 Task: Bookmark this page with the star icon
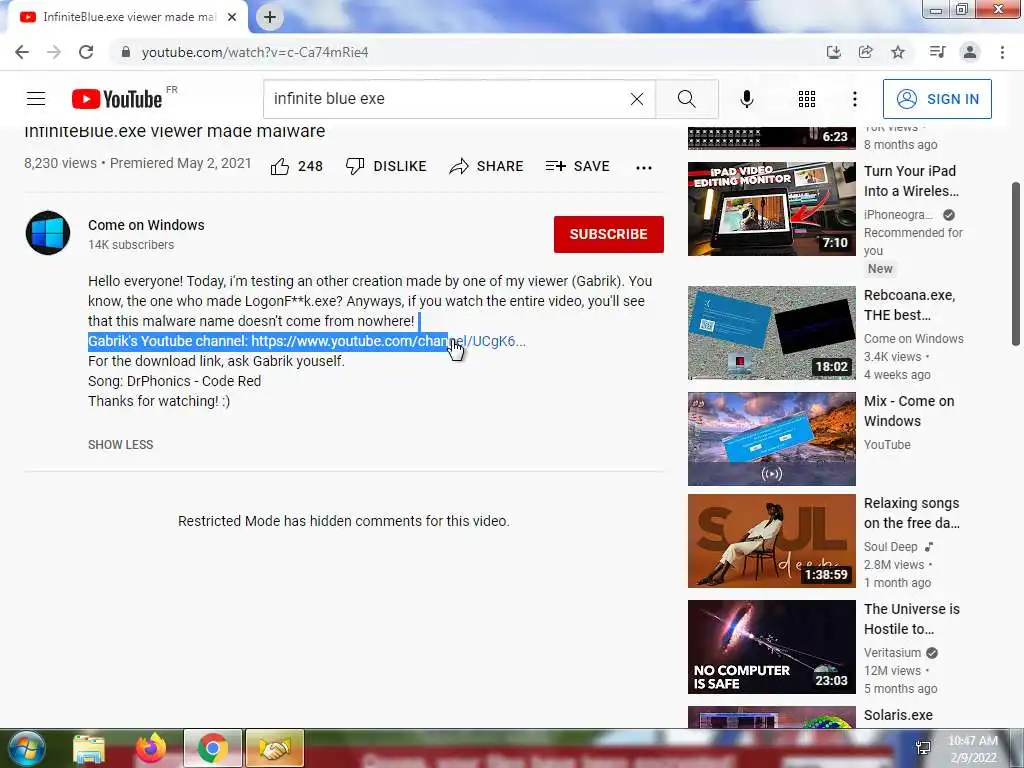pos(898,52)
